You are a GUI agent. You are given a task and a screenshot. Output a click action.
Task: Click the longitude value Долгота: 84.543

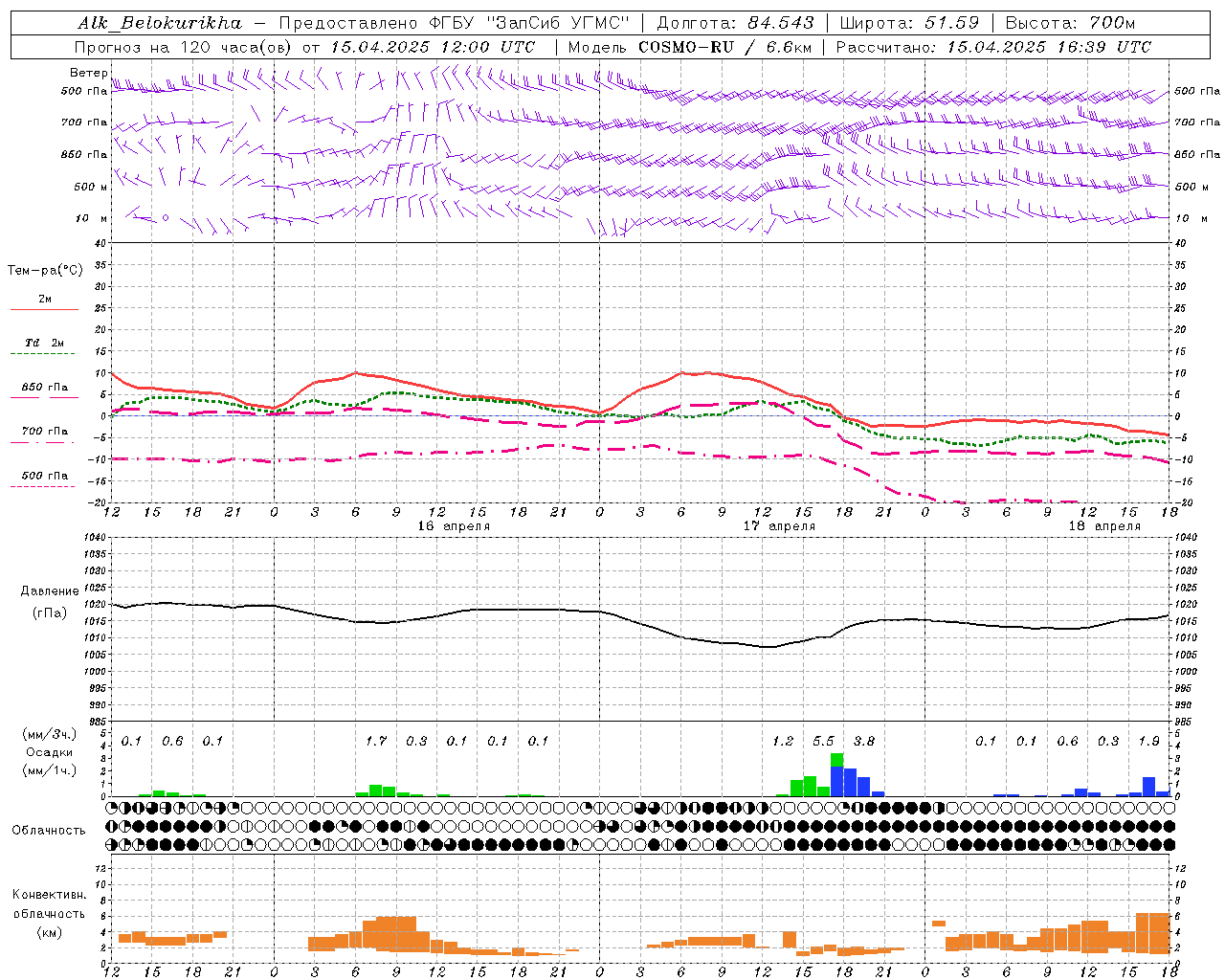click(x=735, y=23)
